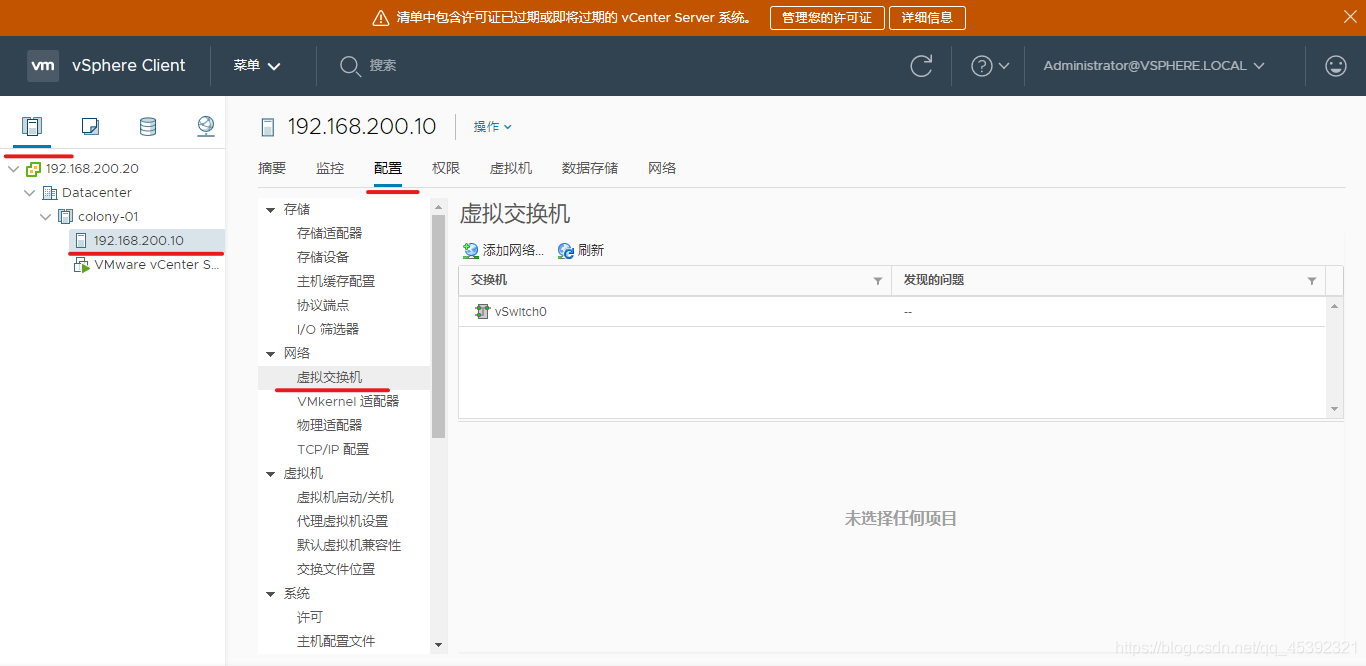
Task: Collapse the 192.168.200.20 tree node
Action: pos(13,169)
